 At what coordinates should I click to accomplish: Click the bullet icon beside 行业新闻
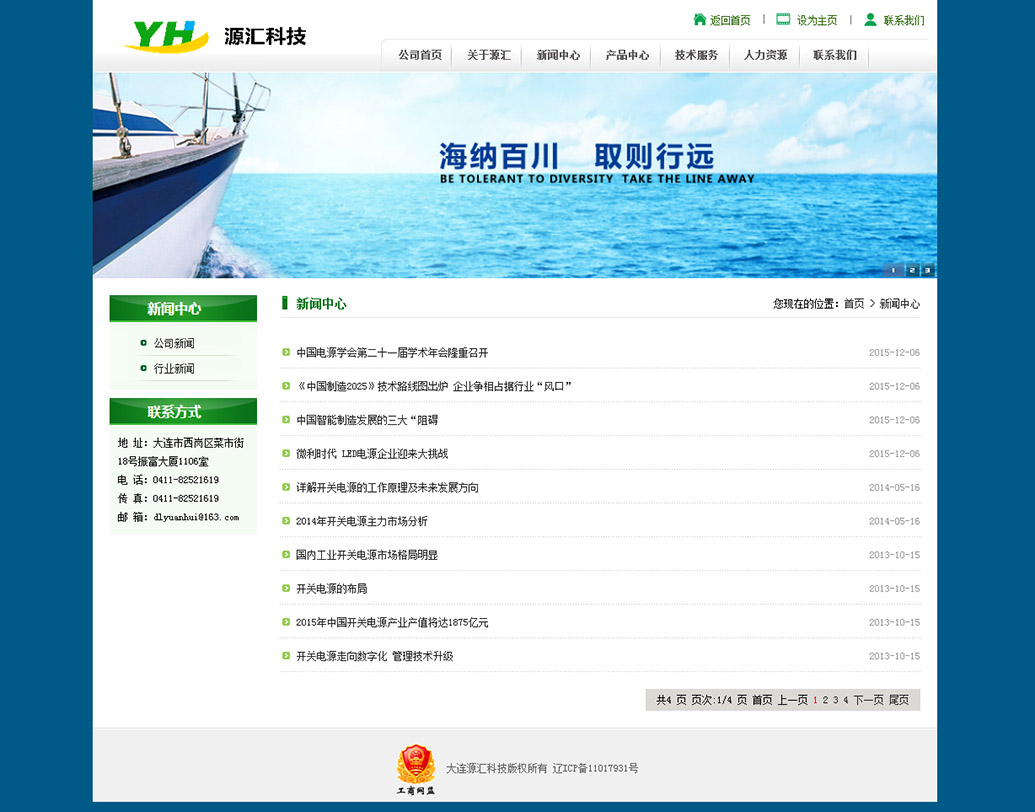(144, 369)
